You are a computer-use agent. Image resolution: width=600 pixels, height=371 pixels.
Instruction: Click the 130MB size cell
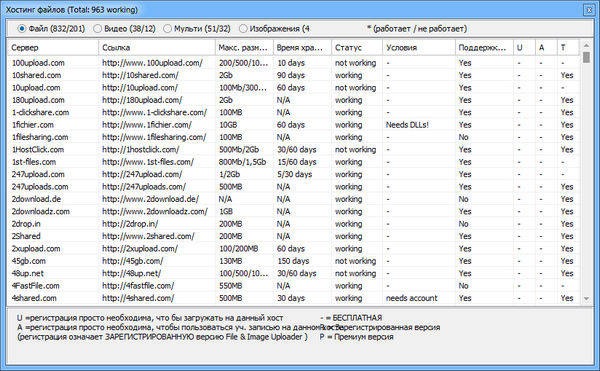point(230,261)
